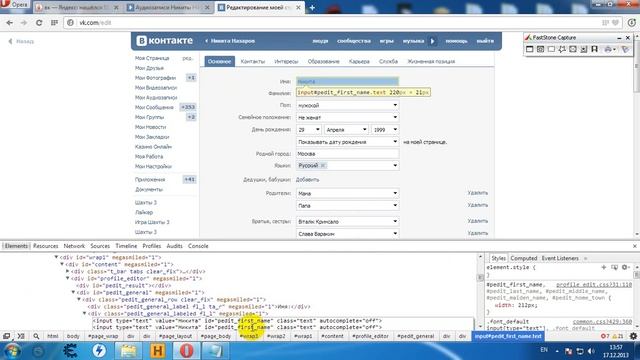
Task: Click выйти logout link in VK header
Action: coord(485,41)
